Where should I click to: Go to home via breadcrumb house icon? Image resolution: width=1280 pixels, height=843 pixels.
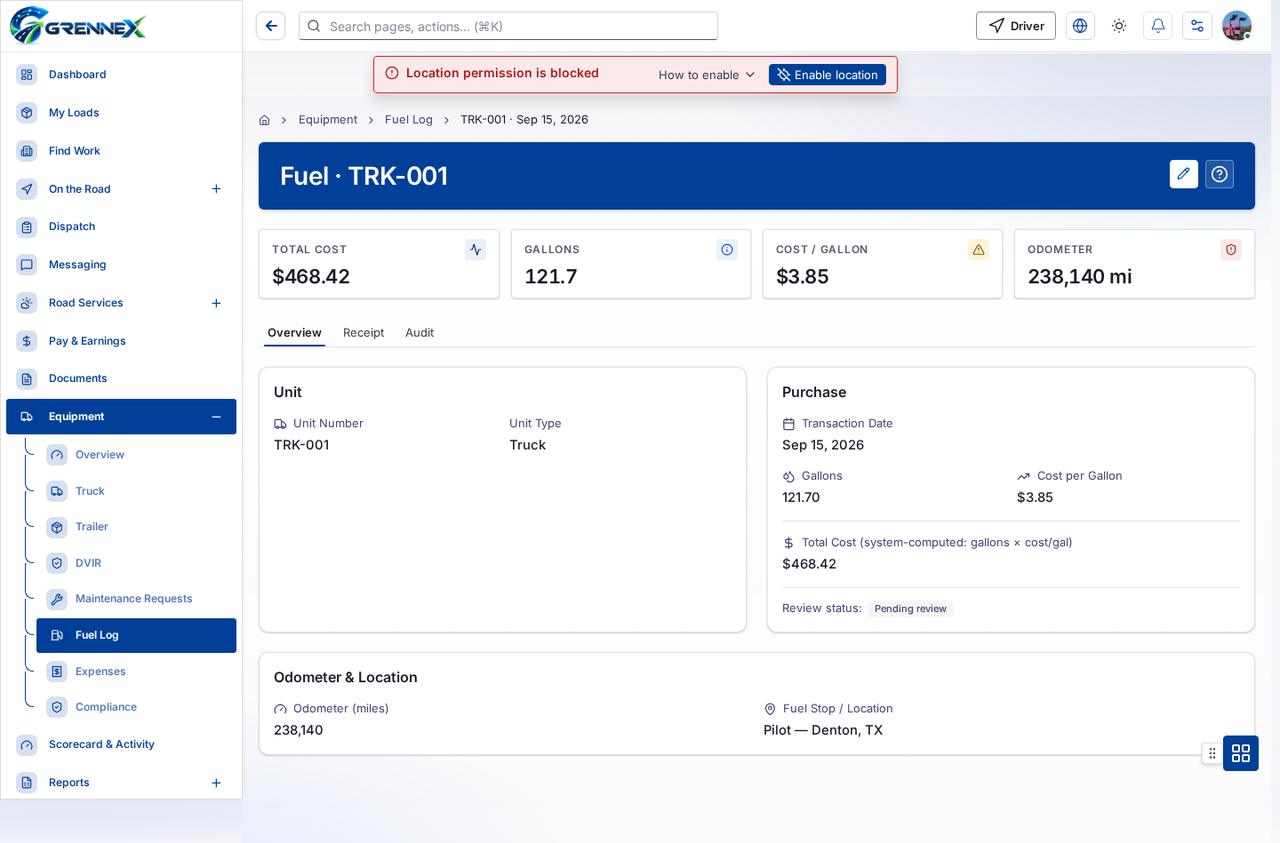click(264, 120)
